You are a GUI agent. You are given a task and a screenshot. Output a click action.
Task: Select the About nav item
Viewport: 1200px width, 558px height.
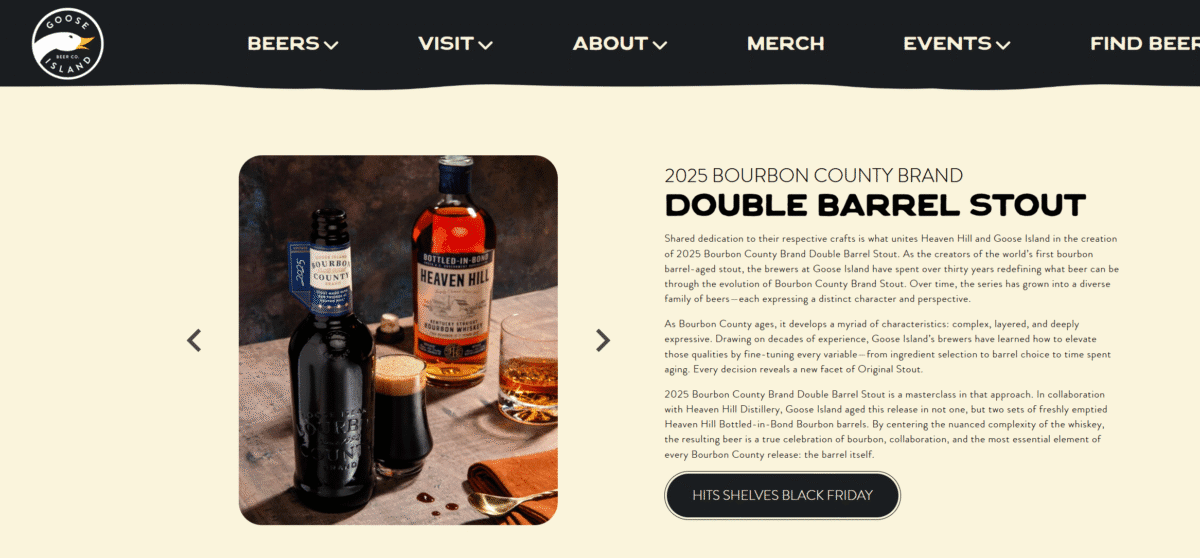coord(610,44)
